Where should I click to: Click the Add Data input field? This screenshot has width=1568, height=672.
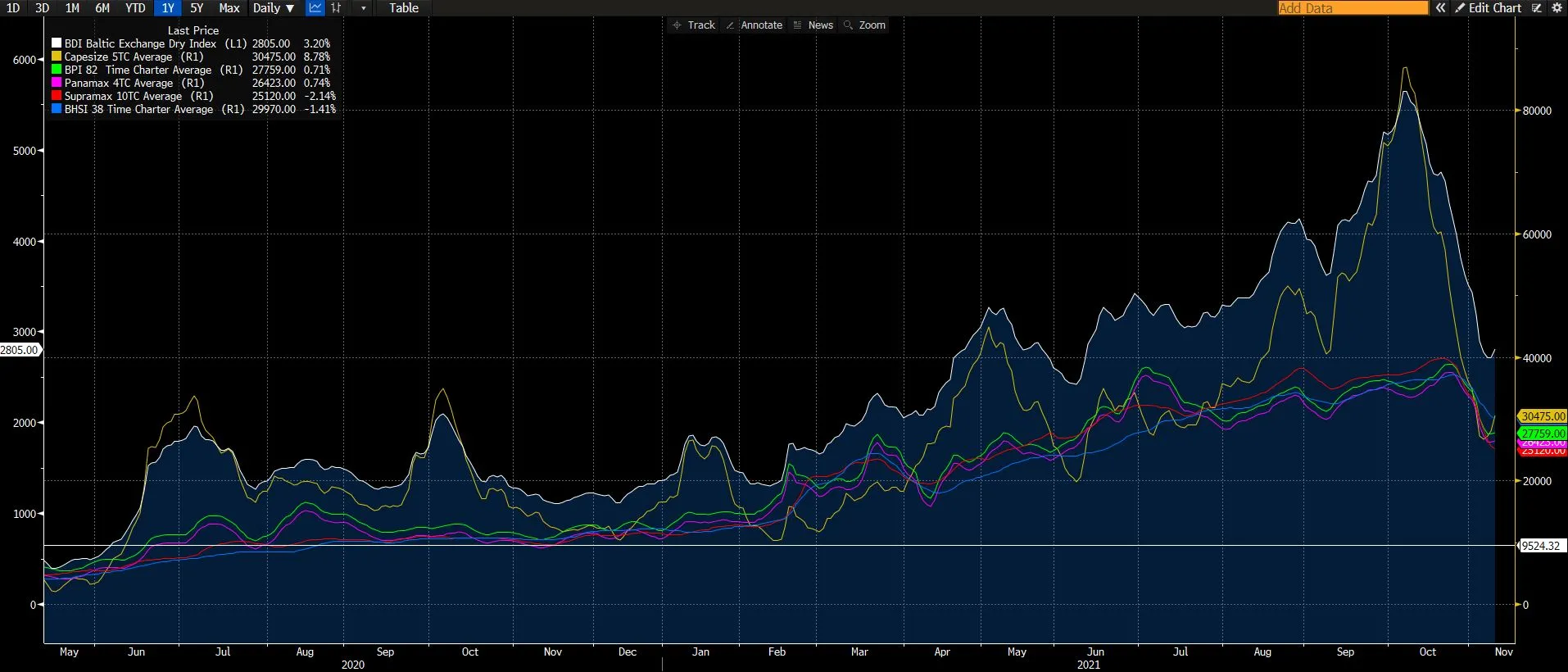tap(1353, 8)
